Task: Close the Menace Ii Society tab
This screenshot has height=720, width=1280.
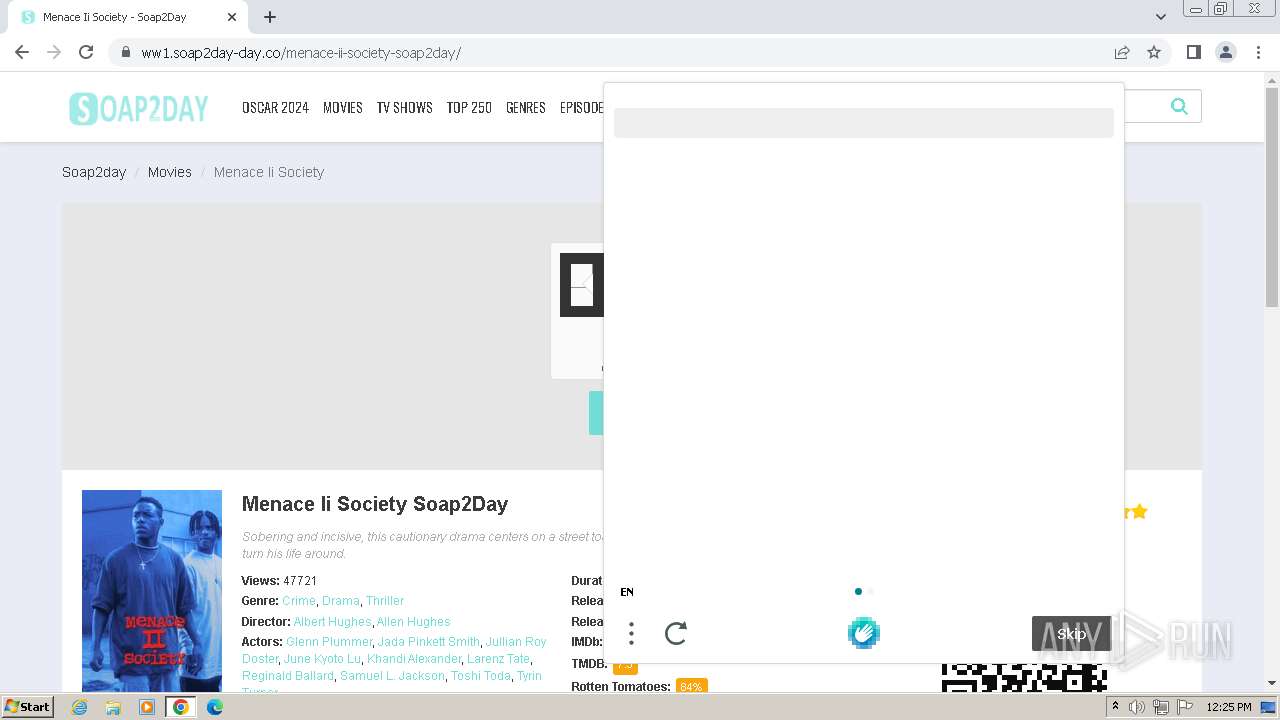Action: 232,17
